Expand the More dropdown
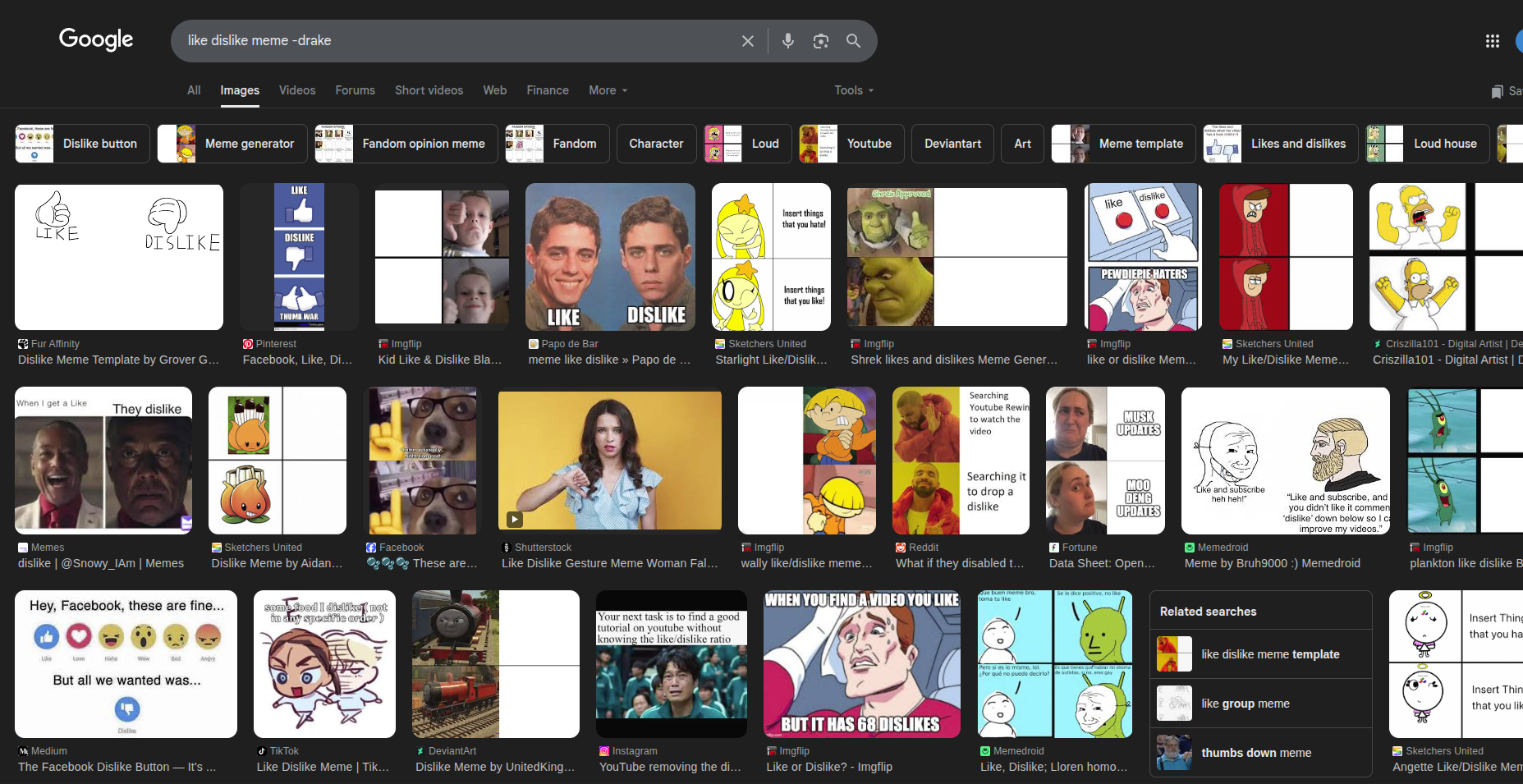 [x=608, y=90]
